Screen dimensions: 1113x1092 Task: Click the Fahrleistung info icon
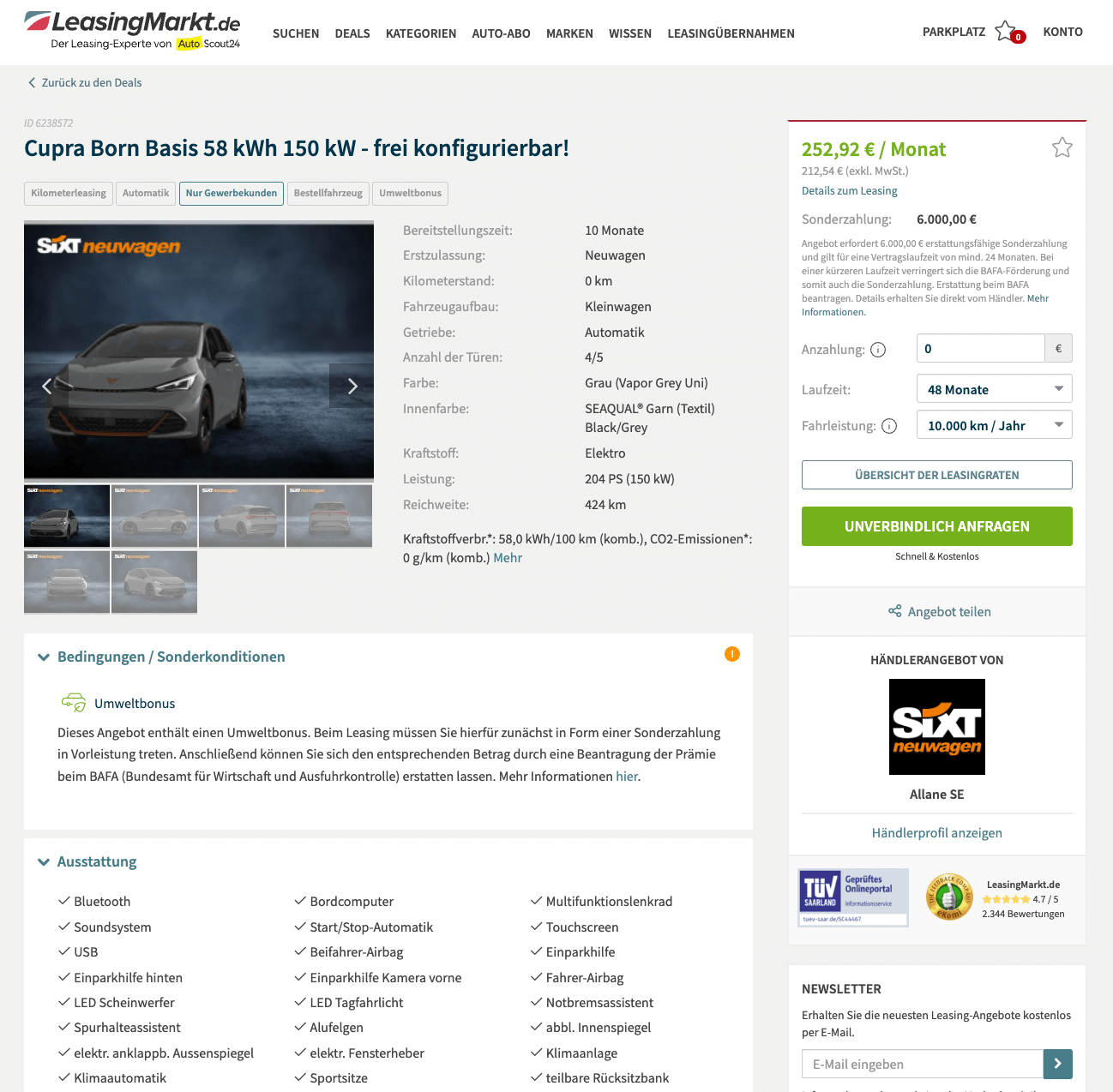coord(889,426)
